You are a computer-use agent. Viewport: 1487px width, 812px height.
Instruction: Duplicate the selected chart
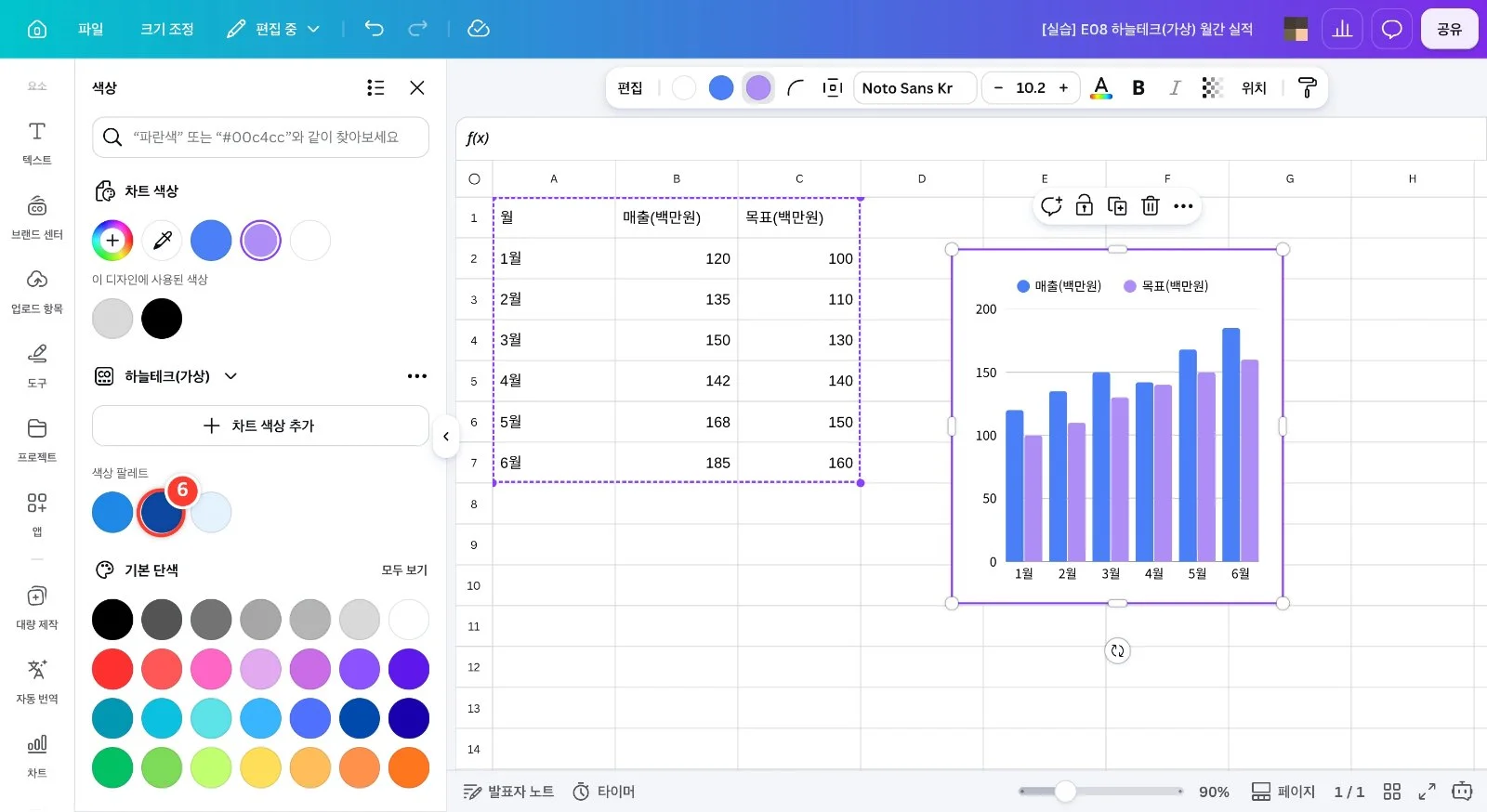point(1117,206)
